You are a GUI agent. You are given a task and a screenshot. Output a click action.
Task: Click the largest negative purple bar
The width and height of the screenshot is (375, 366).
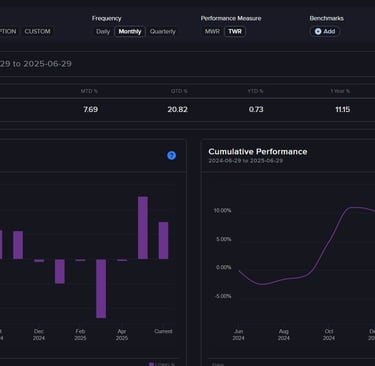101,289
